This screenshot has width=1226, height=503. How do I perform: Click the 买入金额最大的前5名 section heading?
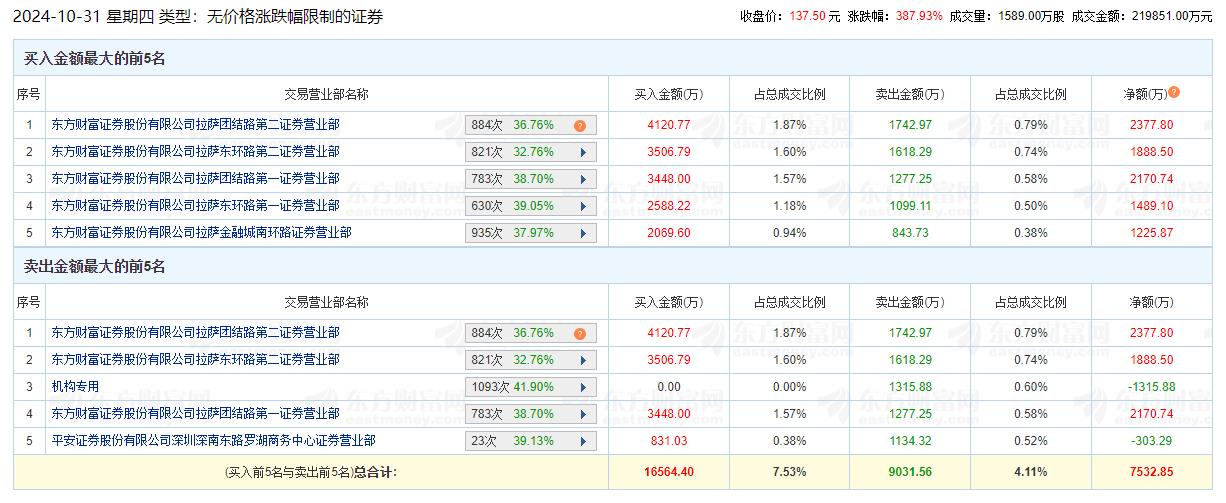pos(94,59)
